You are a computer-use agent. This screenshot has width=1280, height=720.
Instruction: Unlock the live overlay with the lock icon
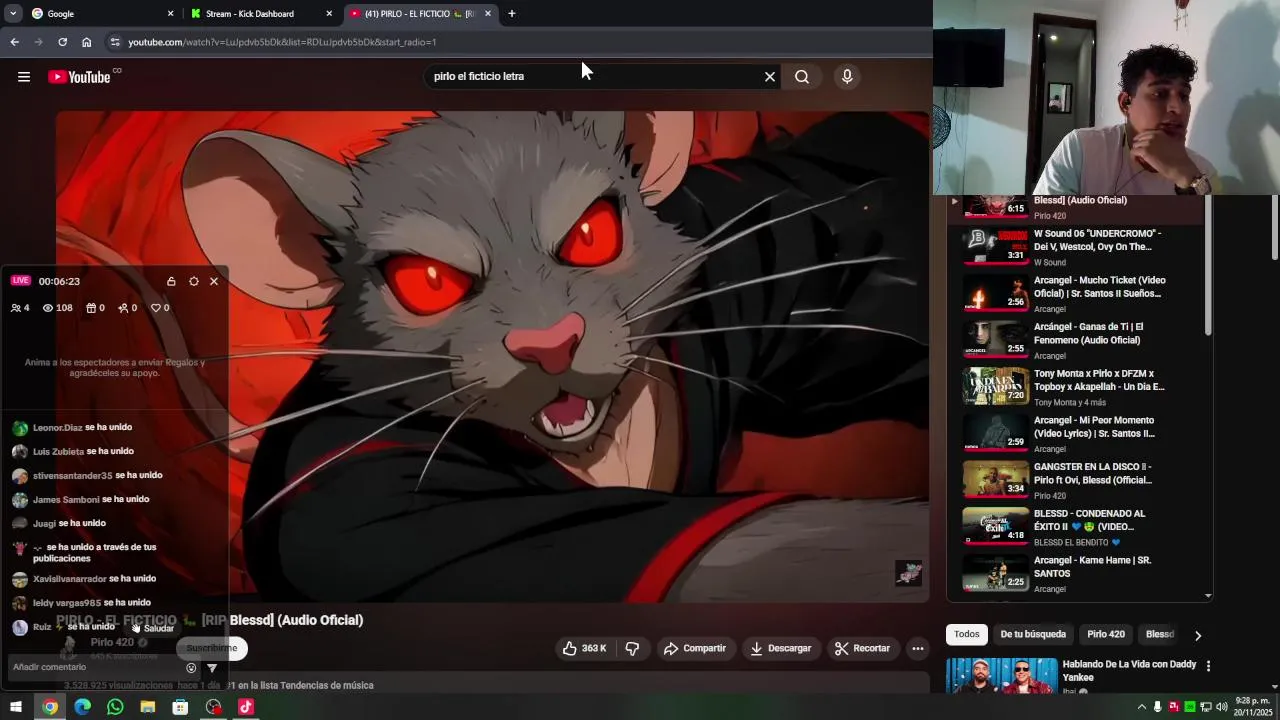(x=171, y=281)
